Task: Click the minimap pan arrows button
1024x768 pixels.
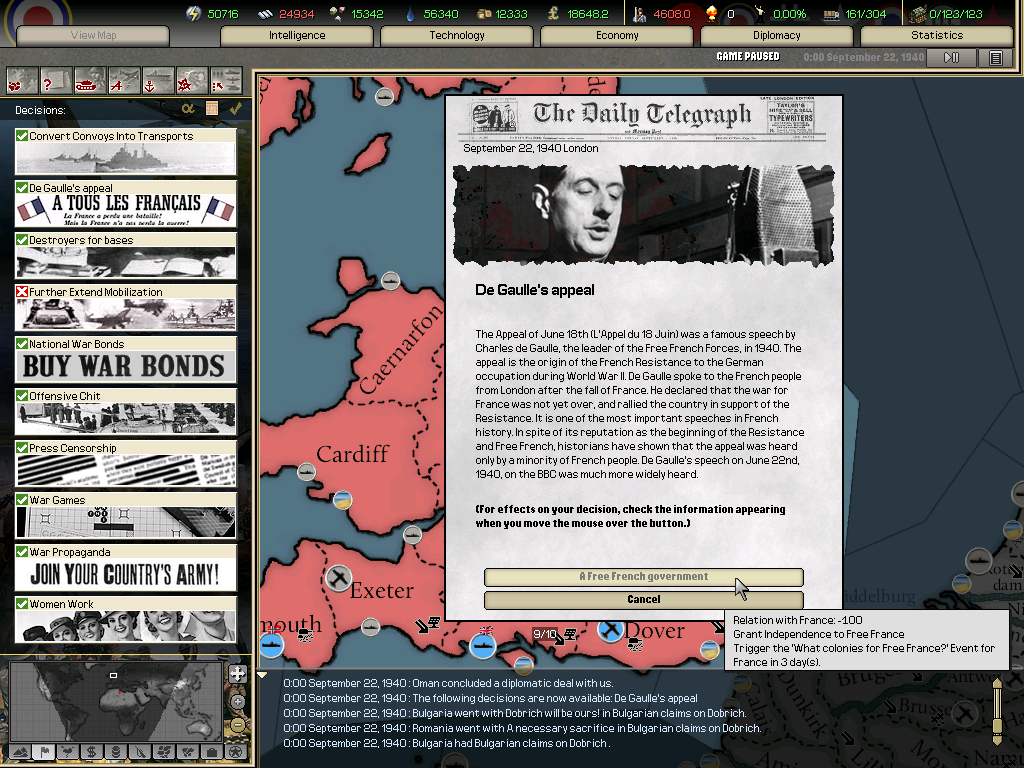Action: (238, 674)
